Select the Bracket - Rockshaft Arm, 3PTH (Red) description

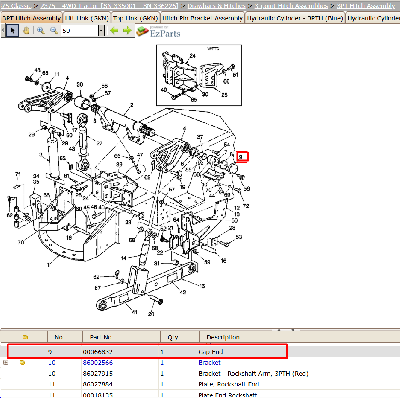pyautogui.click(x=253, y=373)
